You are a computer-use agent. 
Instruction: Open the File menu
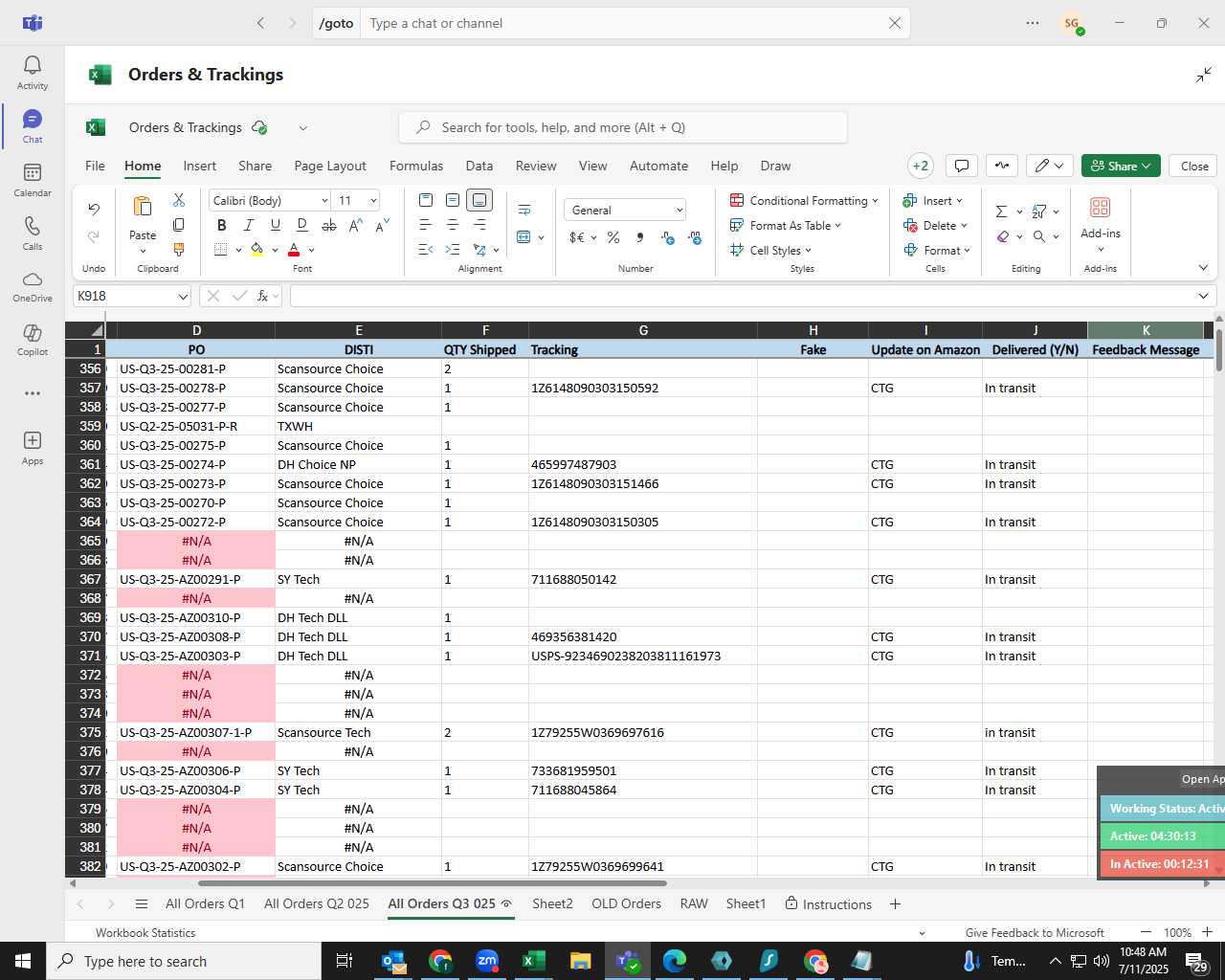[x=96, y=166]
